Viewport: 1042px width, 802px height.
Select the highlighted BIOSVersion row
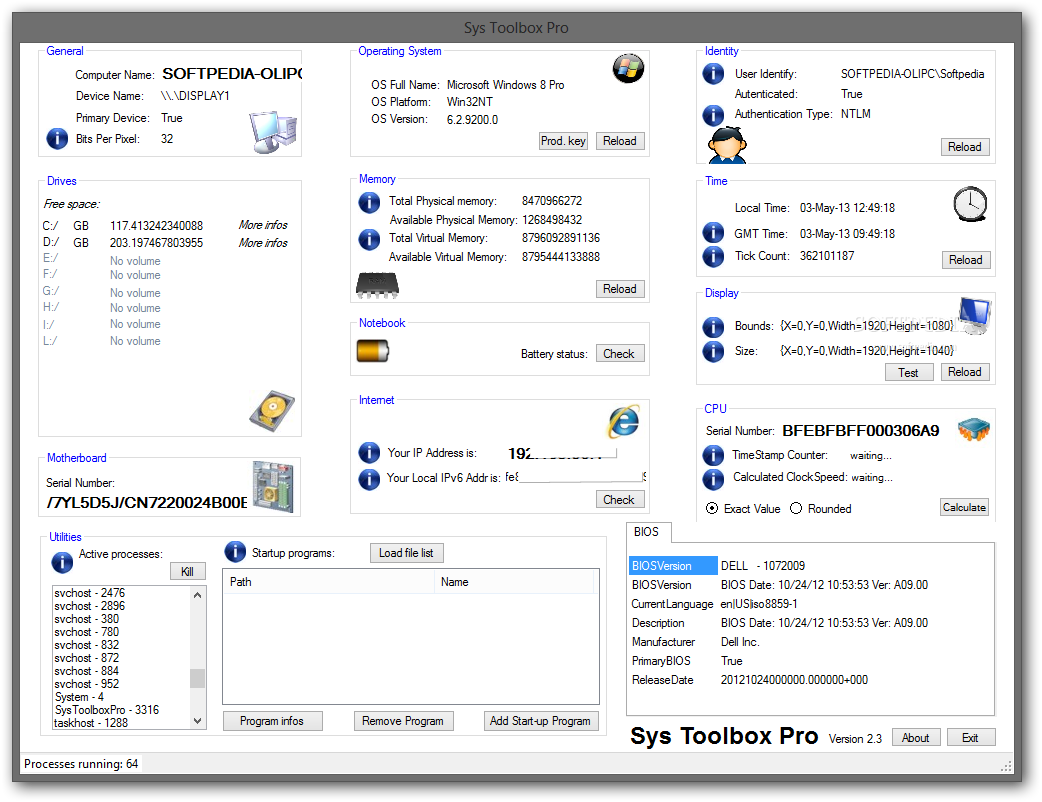[673, 565]
